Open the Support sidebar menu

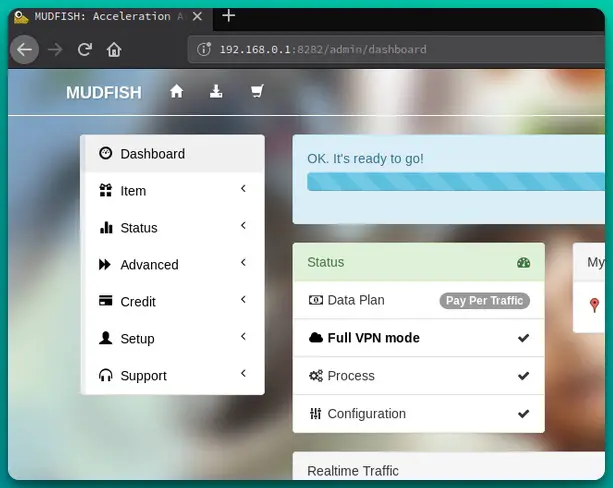pos(172,375)
